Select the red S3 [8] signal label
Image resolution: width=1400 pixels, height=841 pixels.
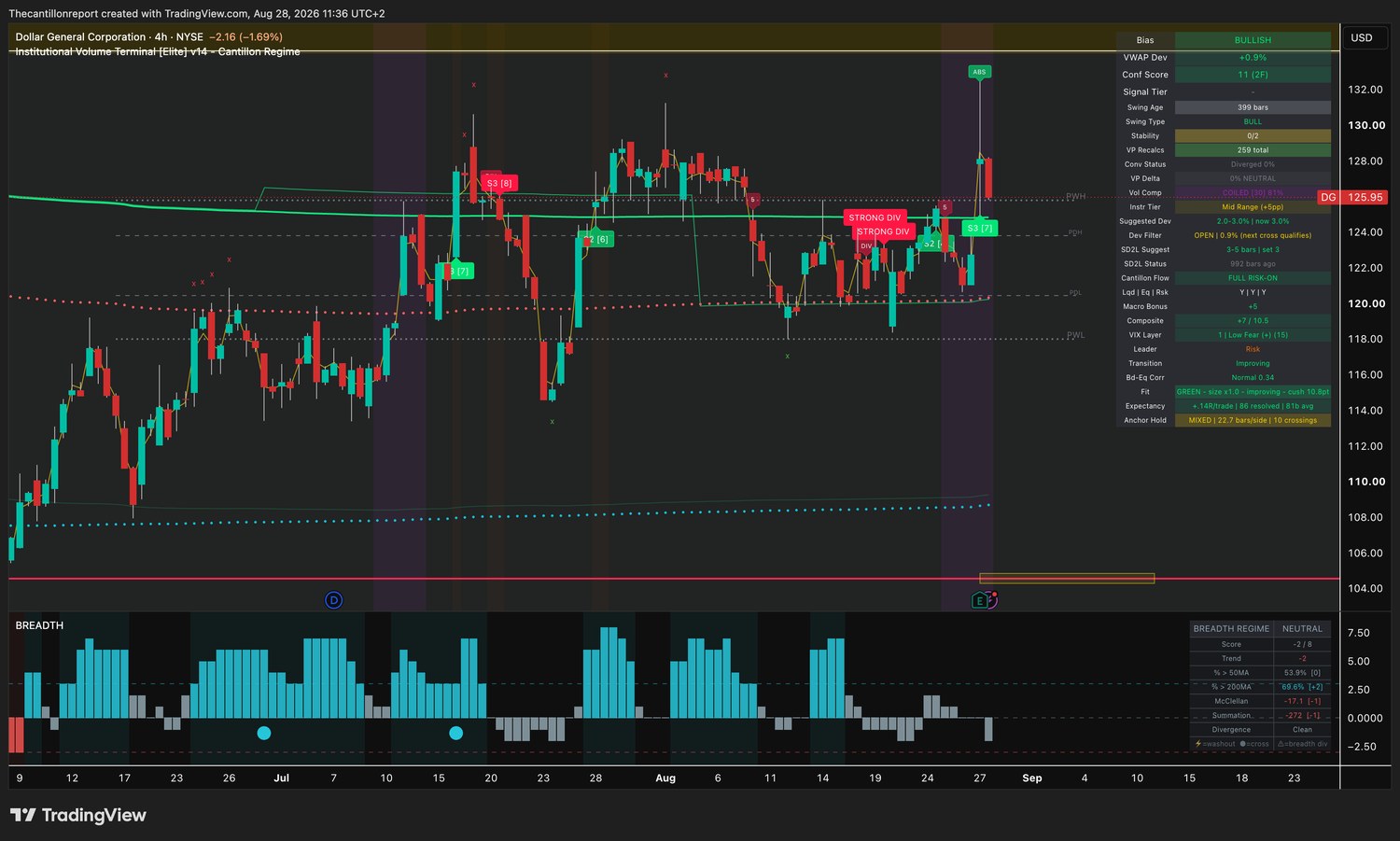click(x=499, y=183)
